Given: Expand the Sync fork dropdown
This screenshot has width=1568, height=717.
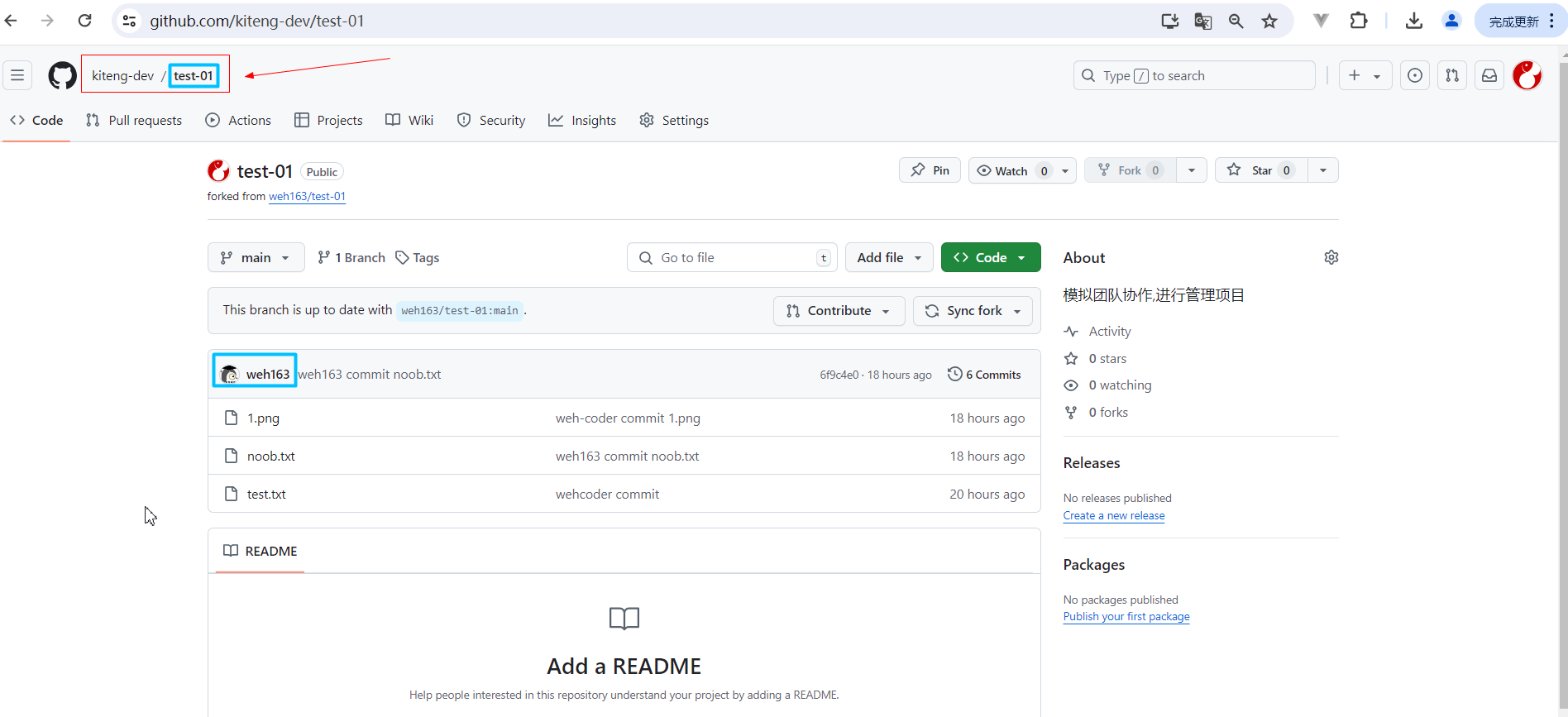Looking at the screenshot, I should click(973, 311).
